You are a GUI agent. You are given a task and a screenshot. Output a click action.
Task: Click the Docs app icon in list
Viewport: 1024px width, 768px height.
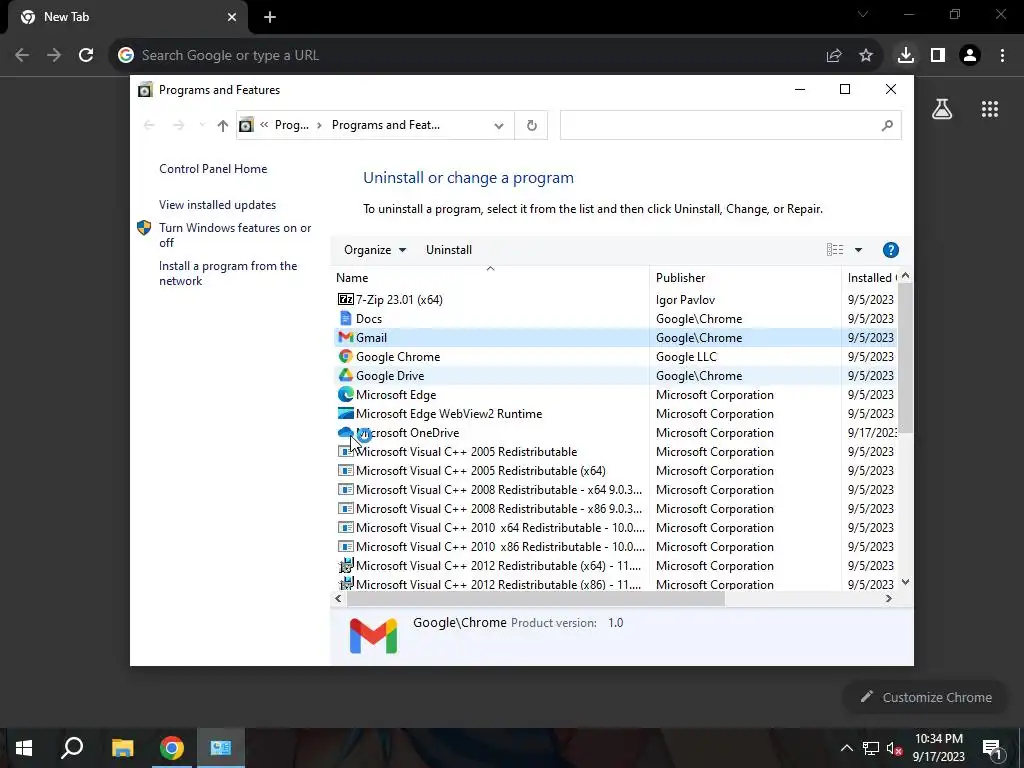coord(345,319)
